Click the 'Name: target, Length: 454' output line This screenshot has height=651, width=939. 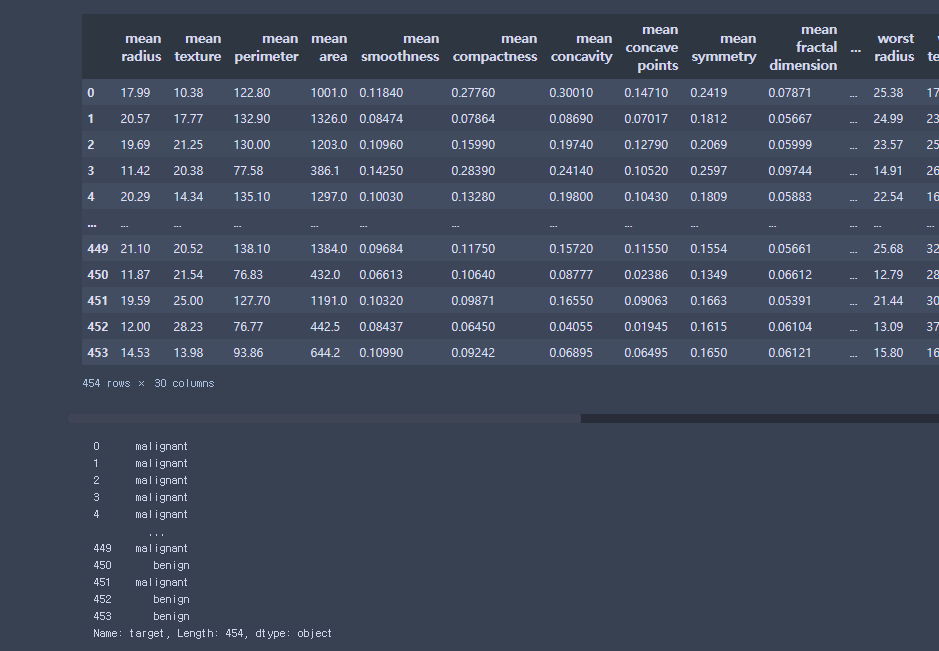tap(212, 633)
